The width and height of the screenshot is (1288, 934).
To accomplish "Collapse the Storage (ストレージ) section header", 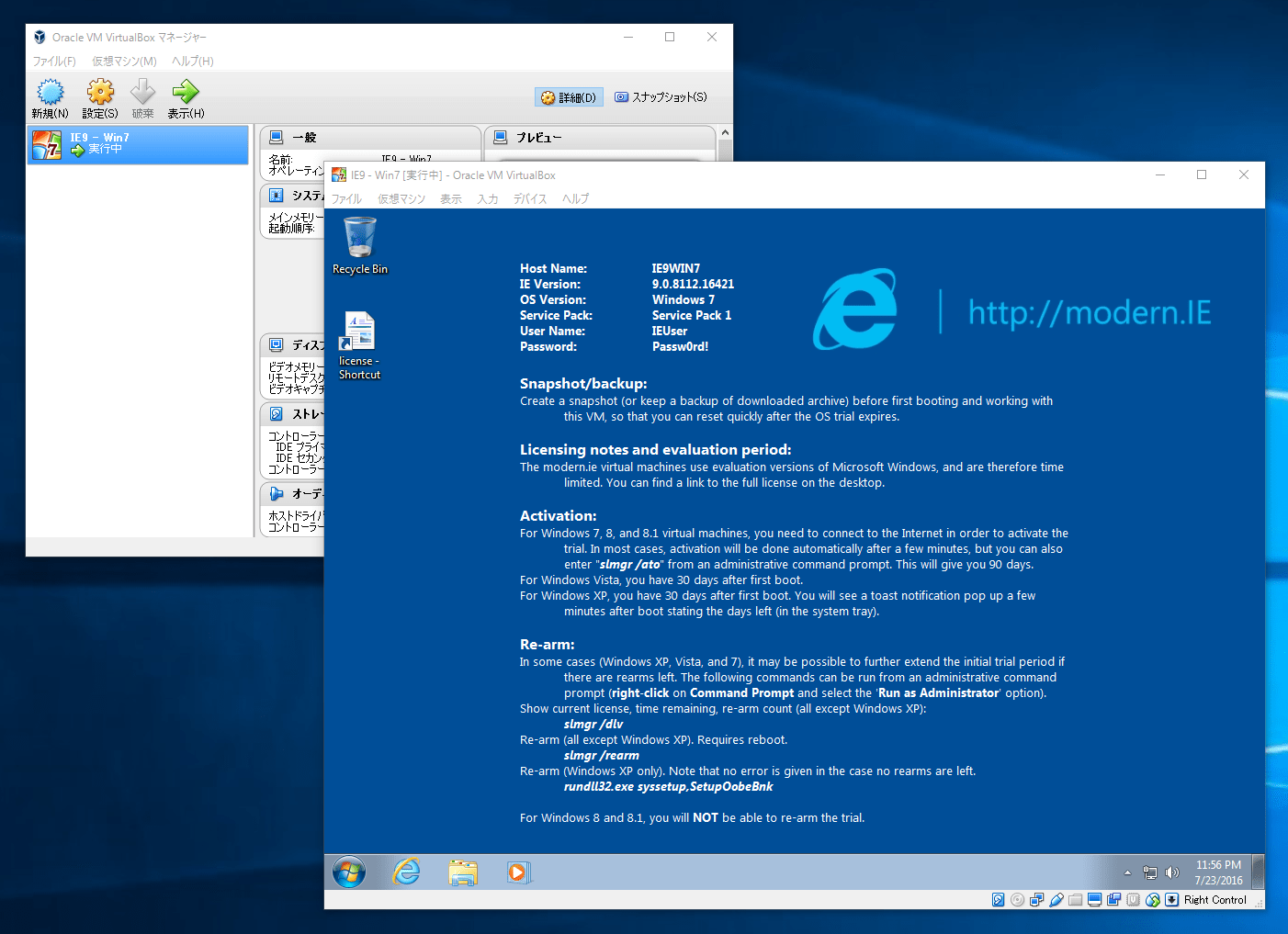I will point(293,414).
